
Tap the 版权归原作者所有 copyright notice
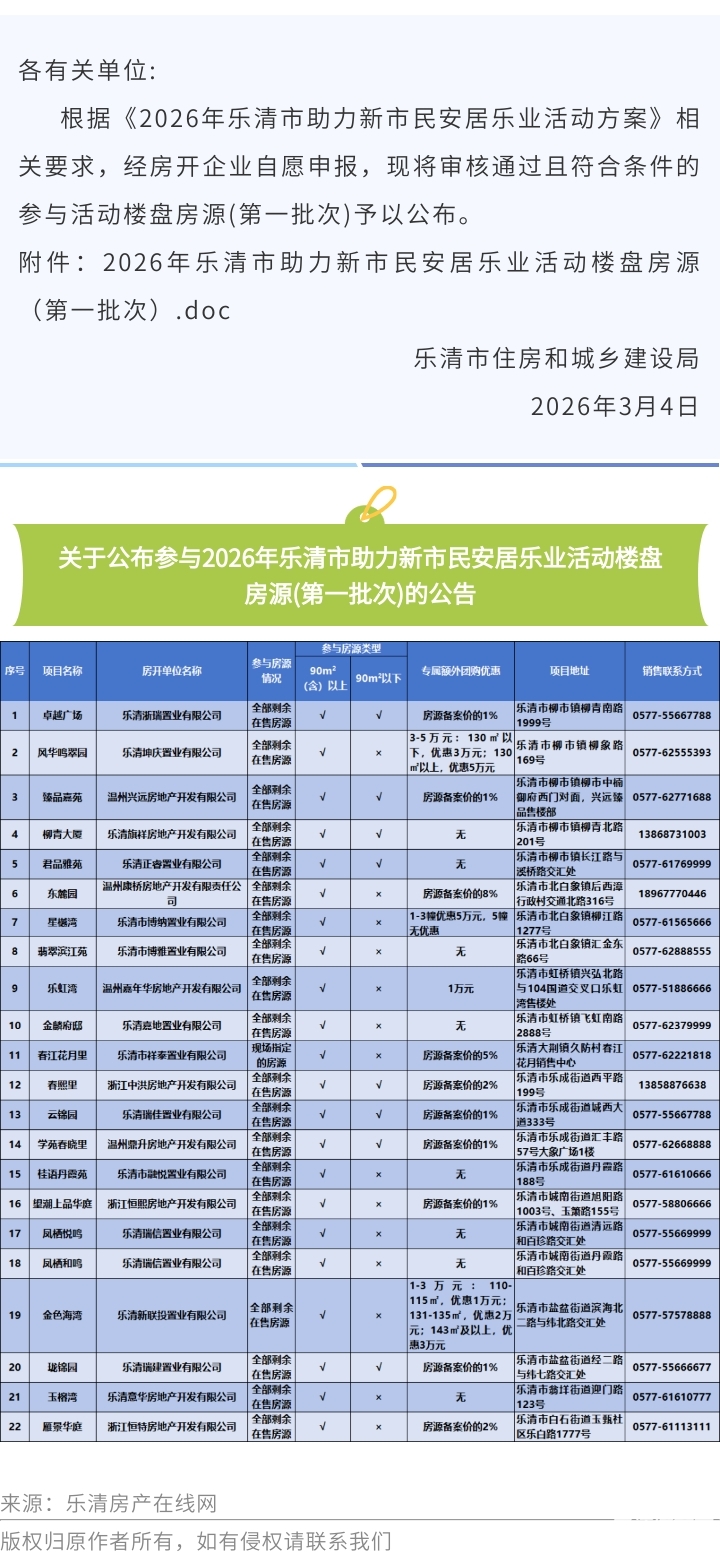pyautogui.click(x=196, y=1540)
